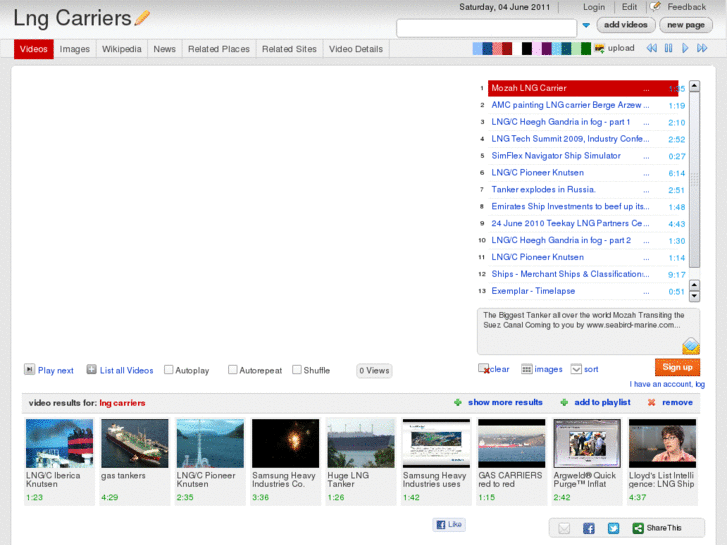Click the green plus by add to playlist
This screenshot has height=545, width=727.
(564, 403)
